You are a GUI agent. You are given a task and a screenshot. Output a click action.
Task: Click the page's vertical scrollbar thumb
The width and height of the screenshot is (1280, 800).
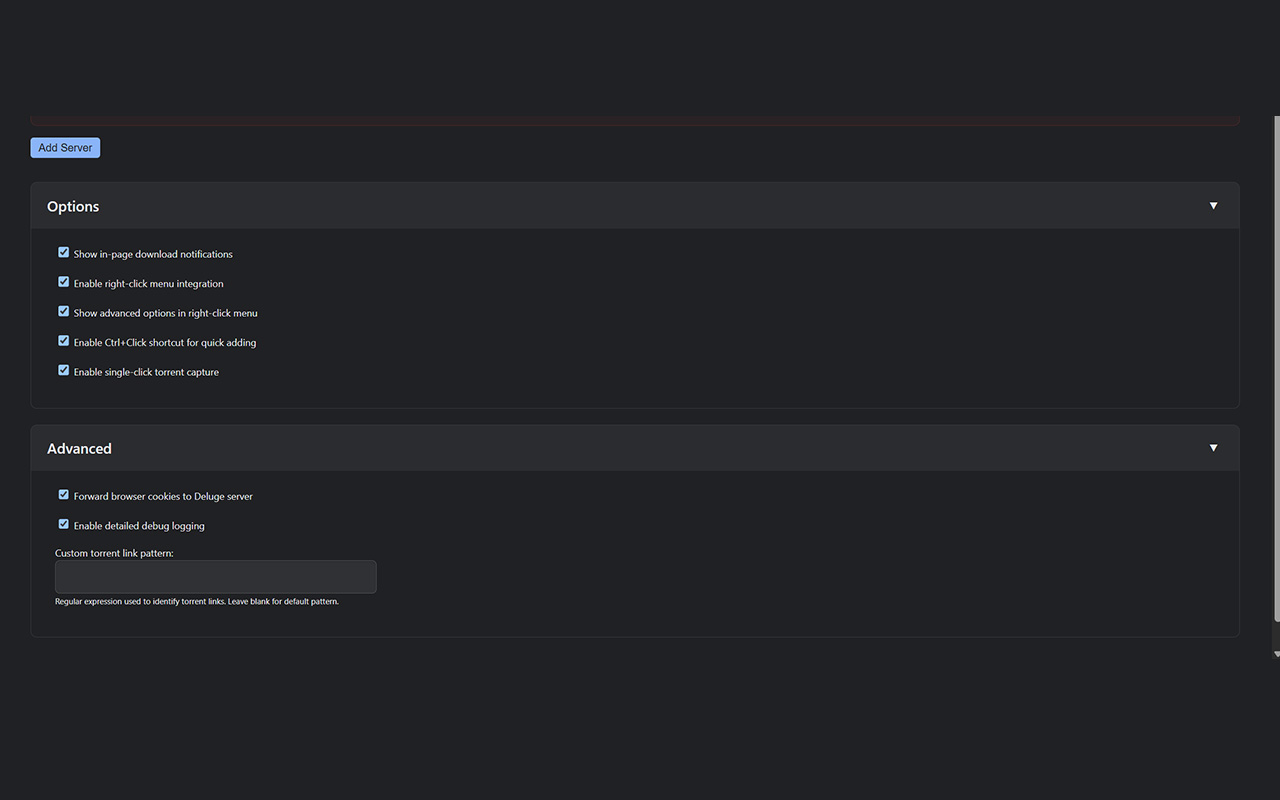pyautogui.click(x=1275, y=370)
